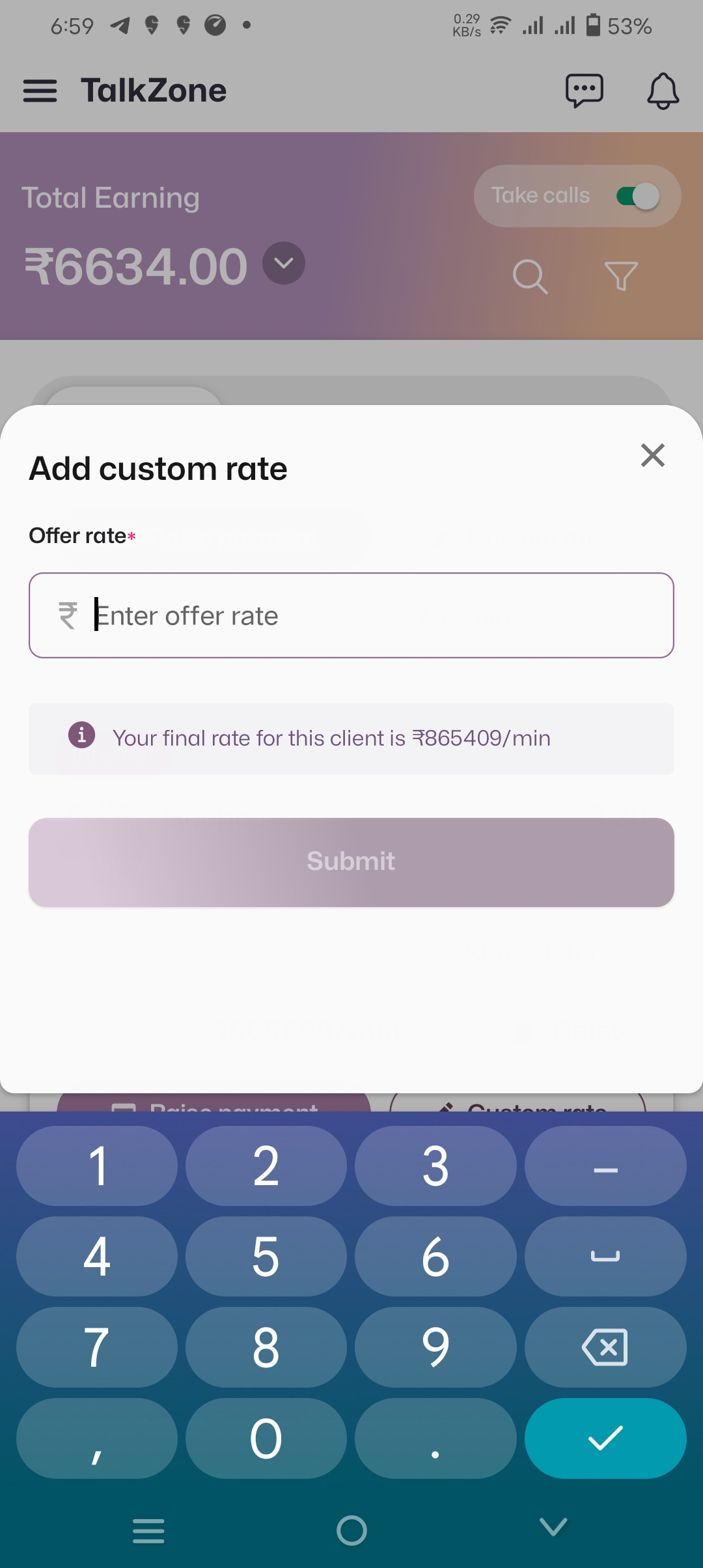The width and height of the screenshot is (703, 1568).
Task: Tap the Android home button
Action: 351,1530
